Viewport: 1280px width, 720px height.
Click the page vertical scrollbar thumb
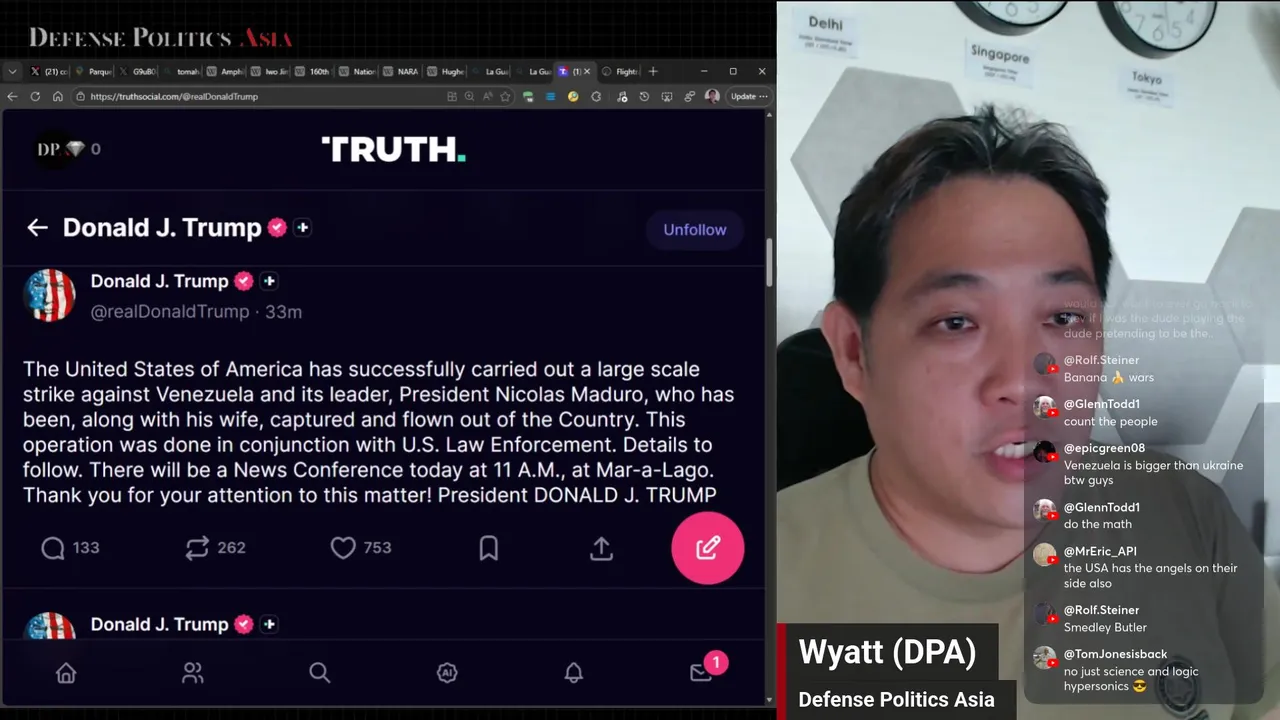click(768, 262)
